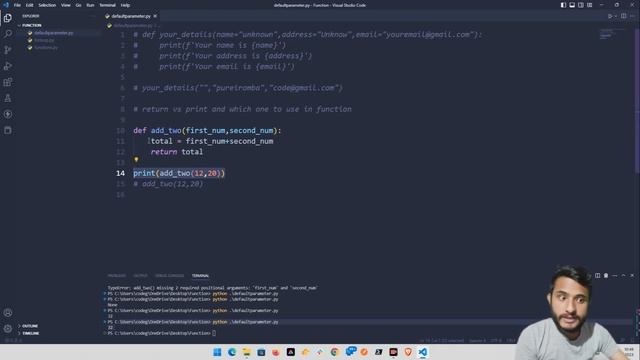Collapse the FUNCTION folder section
This screenshot has width=640, height=360.
click(x=32, y=25)
